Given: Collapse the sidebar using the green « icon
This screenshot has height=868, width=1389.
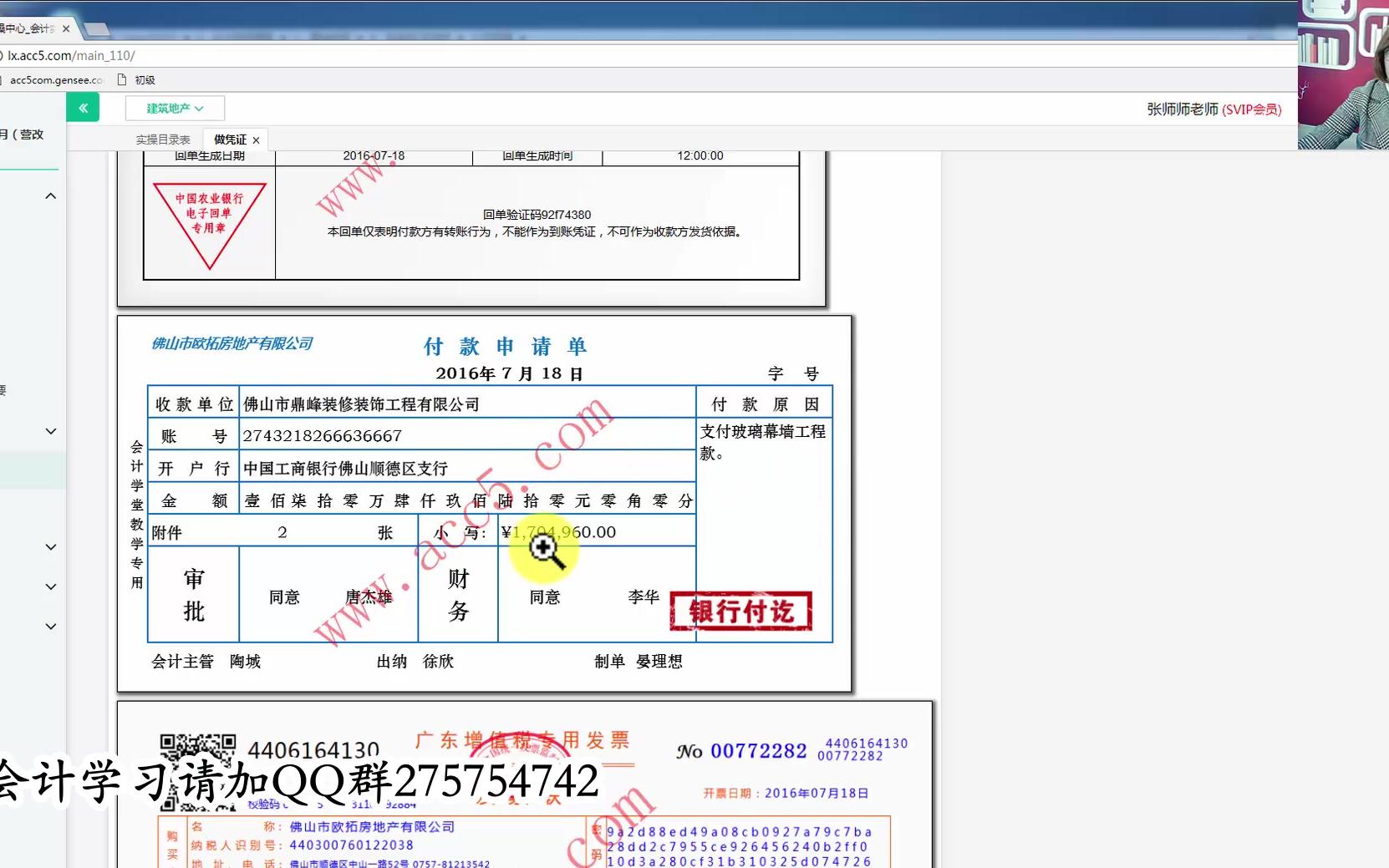Looking at the screenshot, I should [82, 107].
